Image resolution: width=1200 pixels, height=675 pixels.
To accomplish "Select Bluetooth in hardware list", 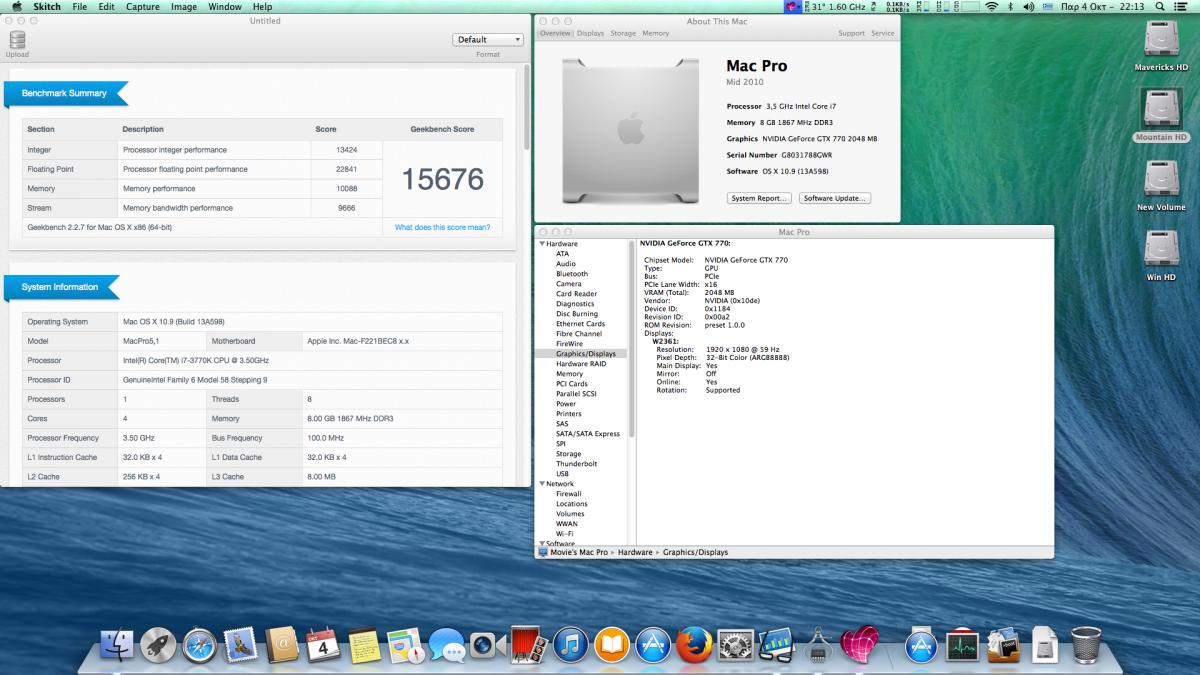I will [572, 274].
